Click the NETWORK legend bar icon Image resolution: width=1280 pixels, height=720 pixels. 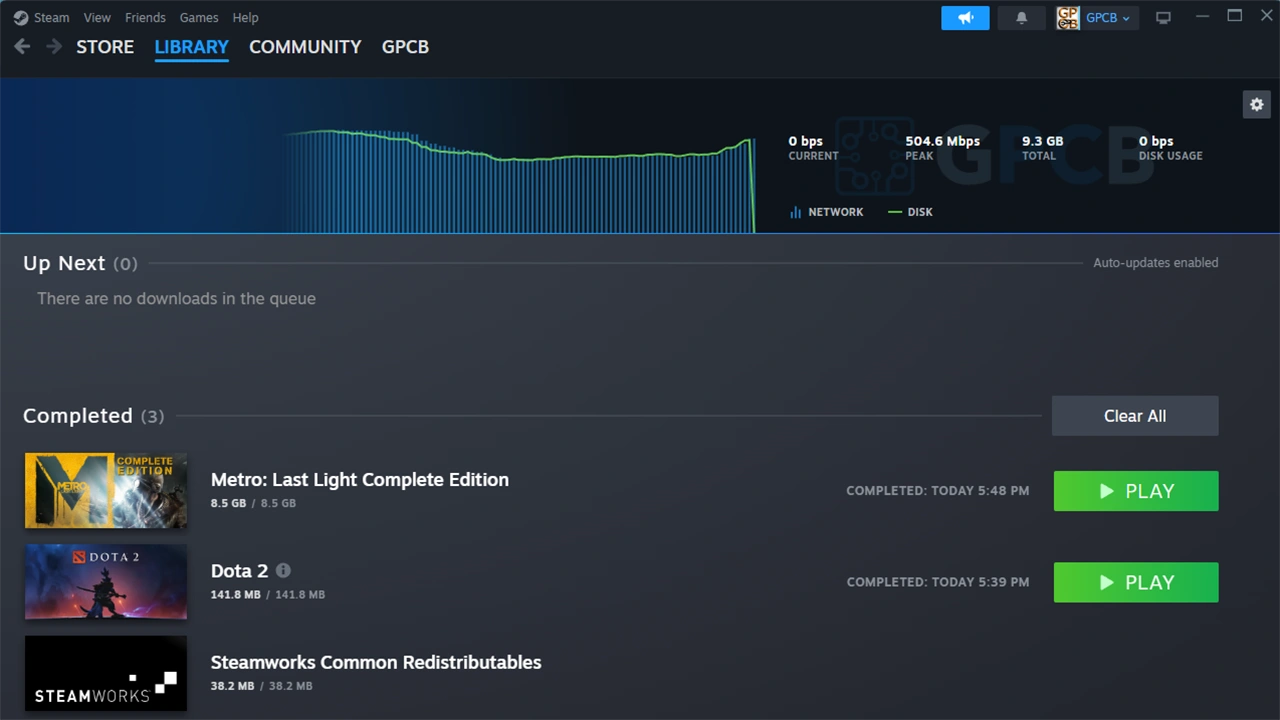796,212
